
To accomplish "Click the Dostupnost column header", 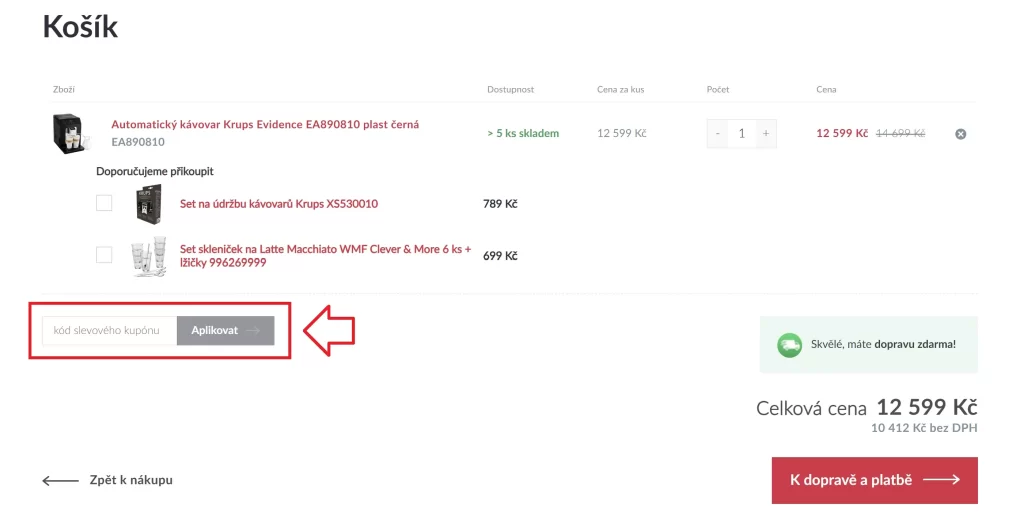I will [511, 89].
